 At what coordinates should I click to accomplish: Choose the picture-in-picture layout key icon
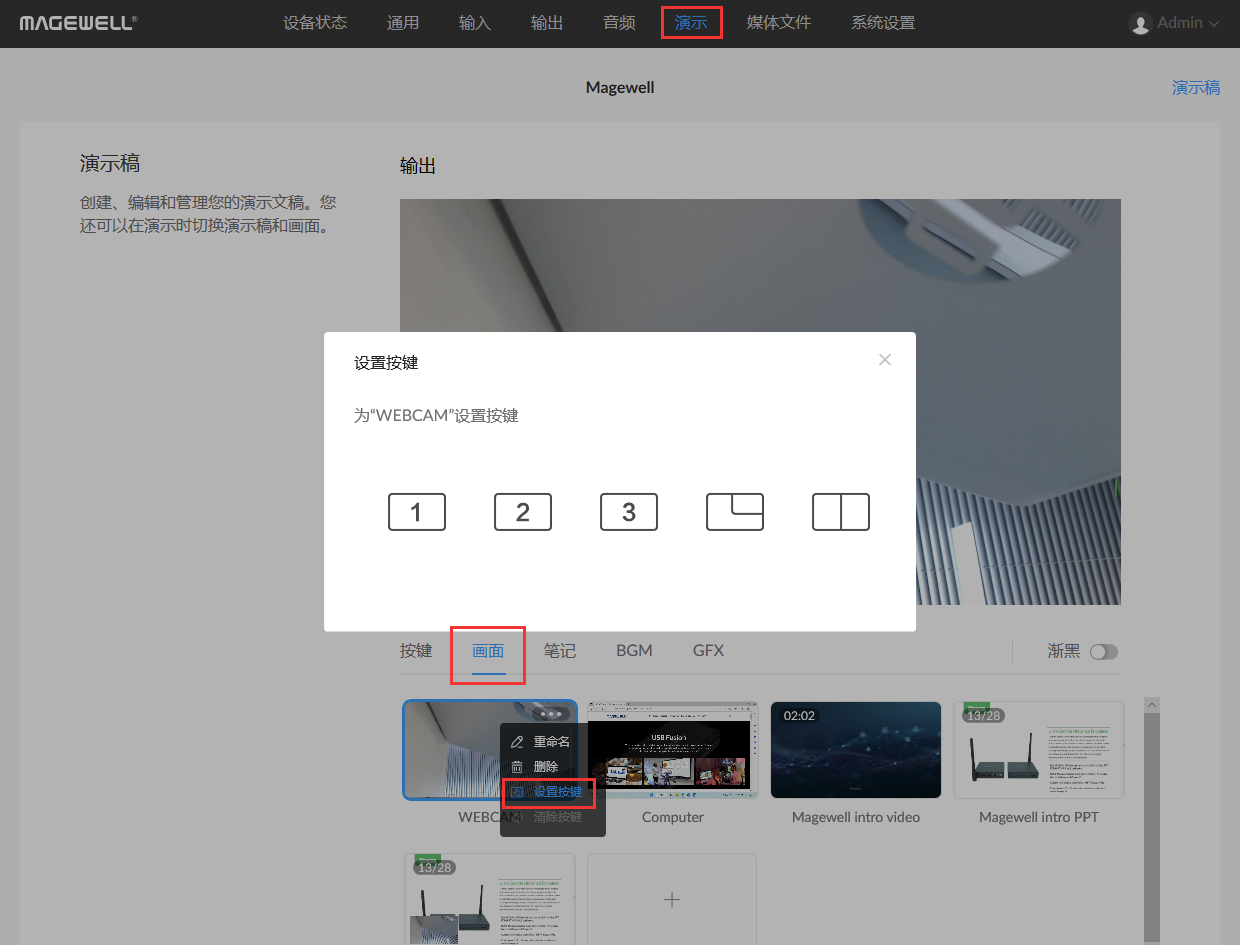(x=734, y=512)
